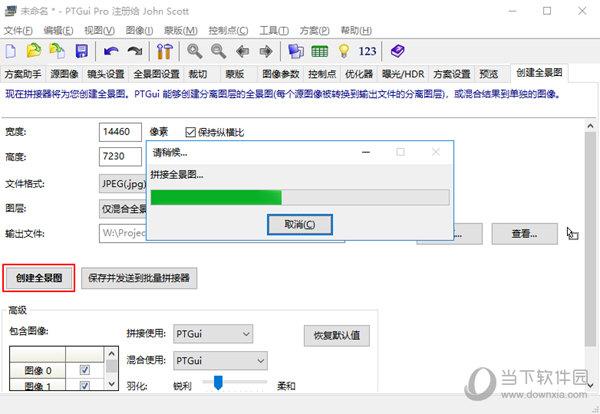
Task: Click image list scroll down arrow
Action: click(x=111, y=383)
